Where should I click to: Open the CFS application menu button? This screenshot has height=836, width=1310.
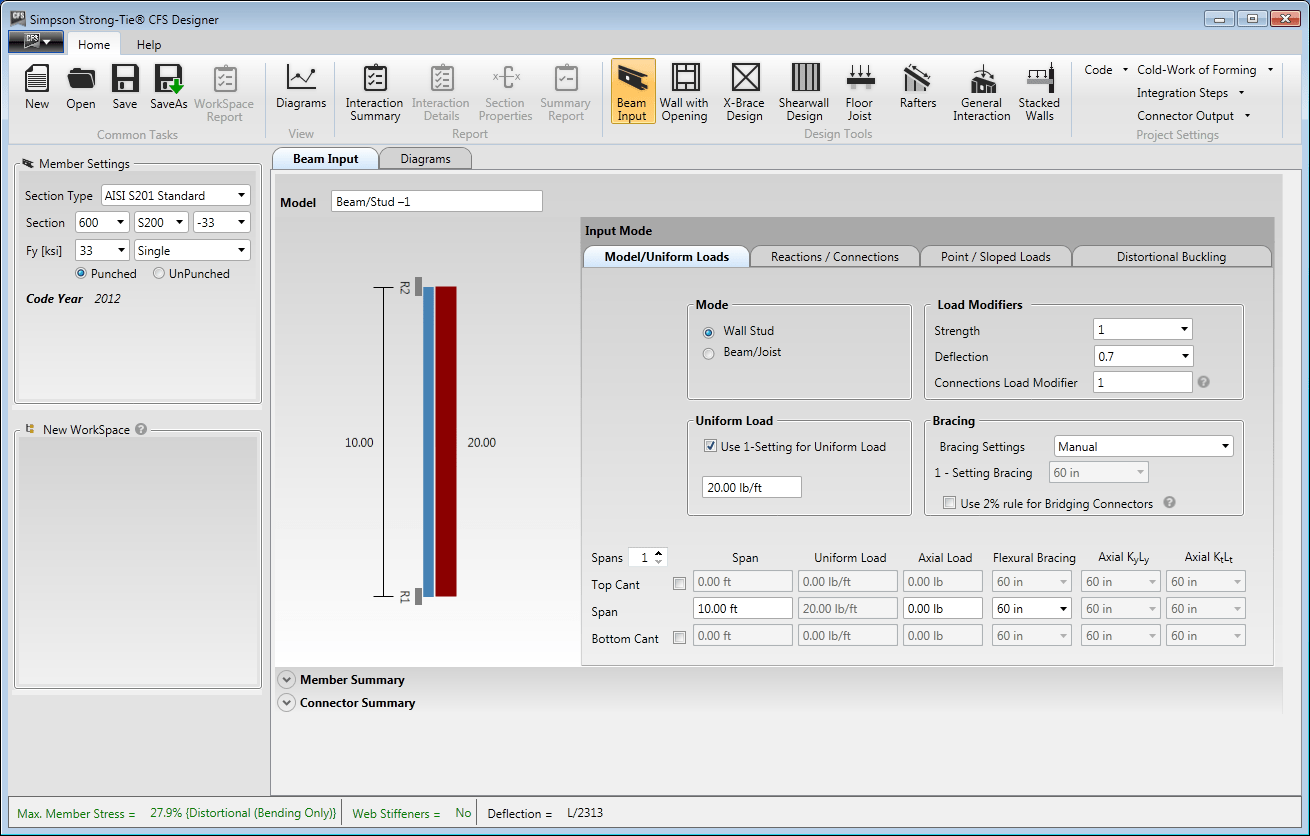(36, 42)
